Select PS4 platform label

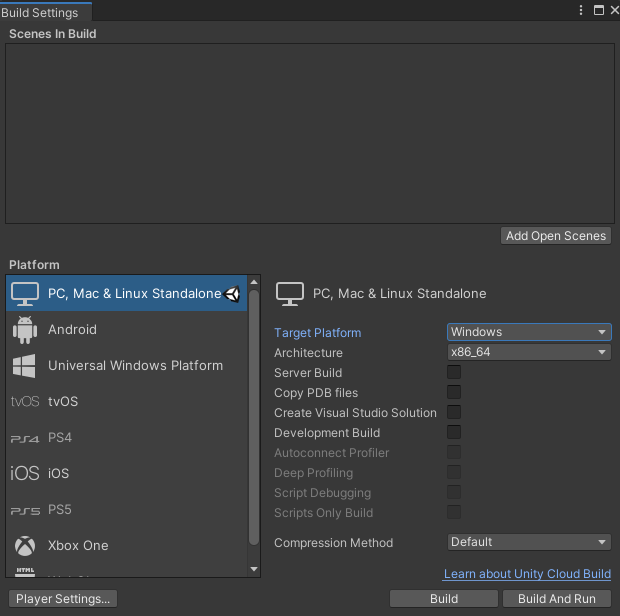coord(60,438)
